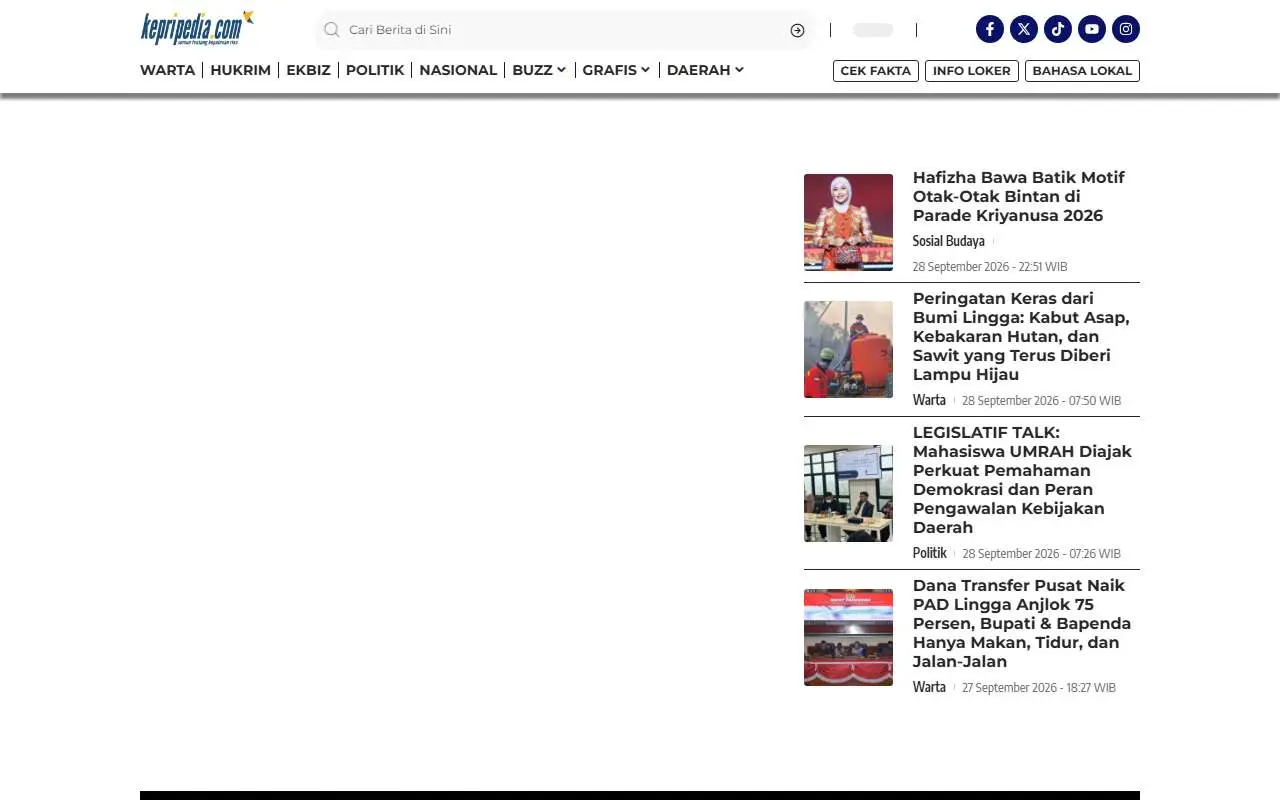The width and height of the screenshot is (1280, 800).
Task: Open the HUKRIM menu section
Action: [x=240, y=70]
